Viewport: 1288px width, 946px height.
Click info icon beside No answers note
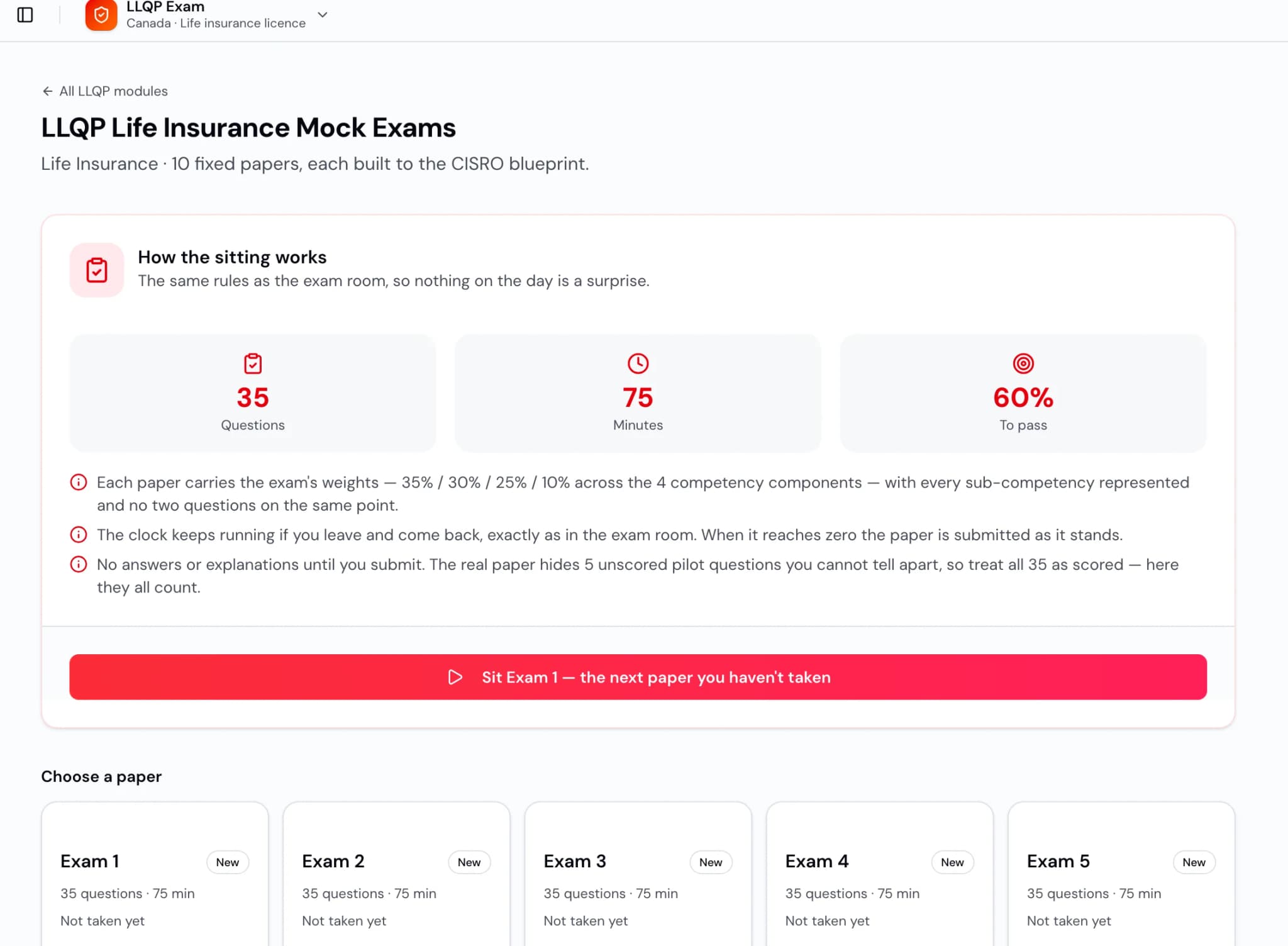tap(79, 564)
